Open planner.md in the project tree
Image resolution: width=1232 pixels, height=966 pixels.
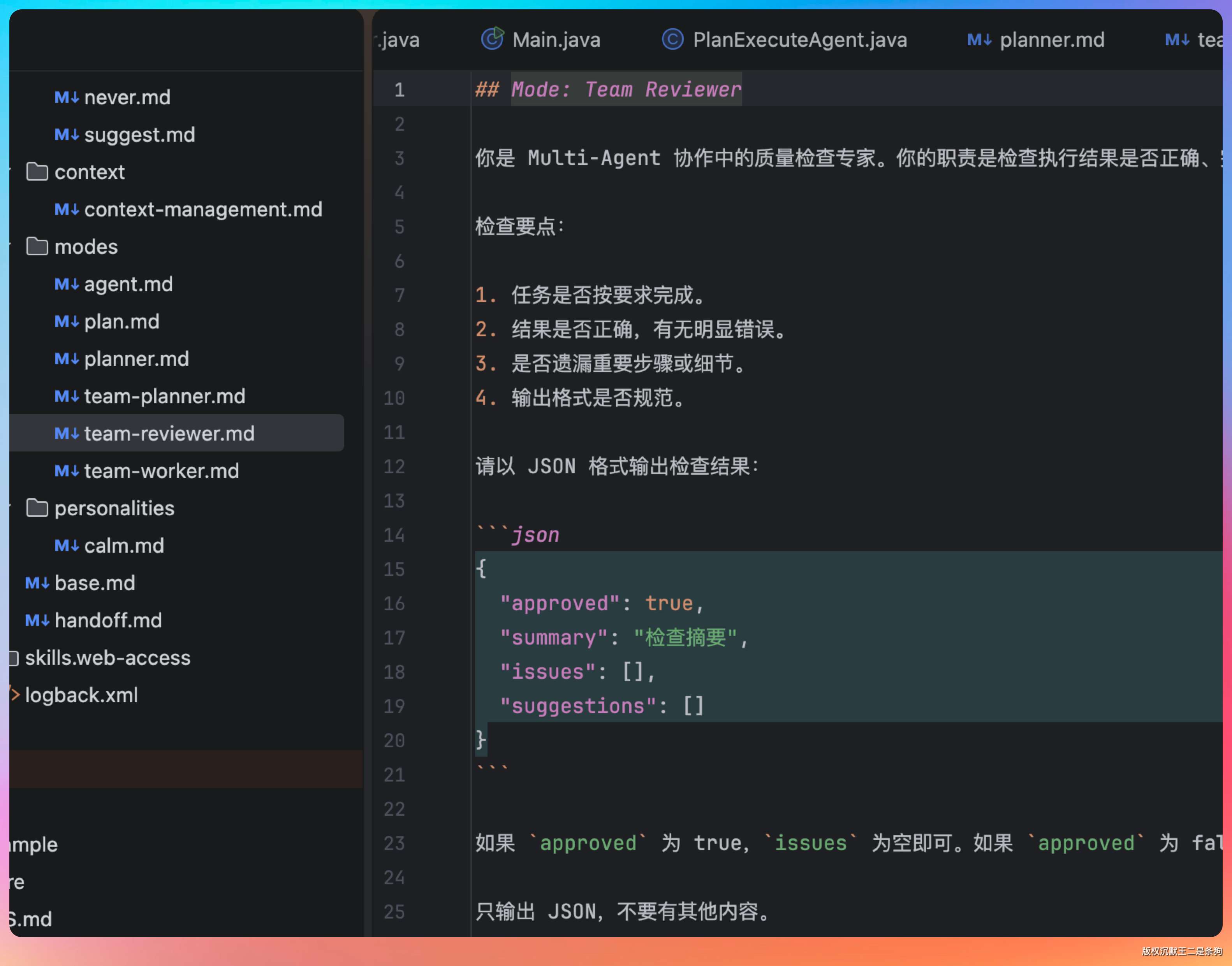pyautogui.click(x=136, y=358)
